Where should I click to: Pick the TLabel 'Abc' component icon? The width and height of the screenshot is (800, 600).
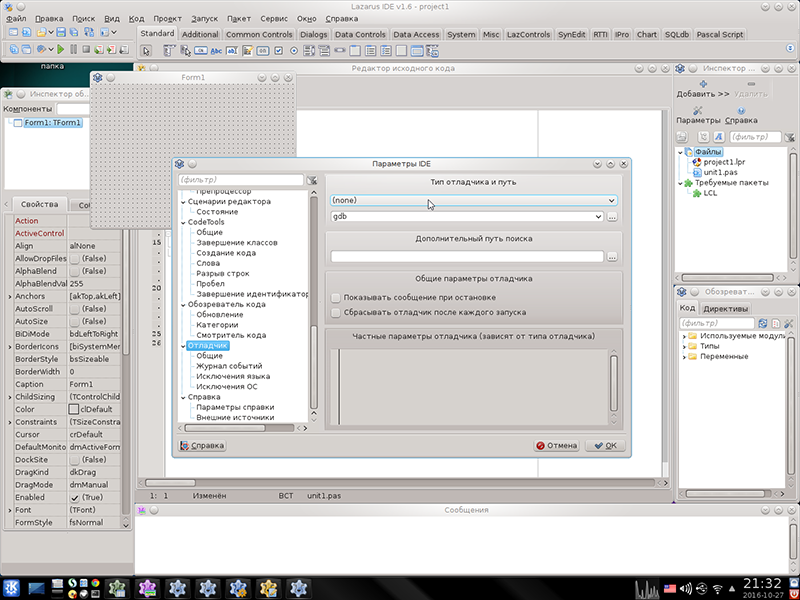click(216, 51)
